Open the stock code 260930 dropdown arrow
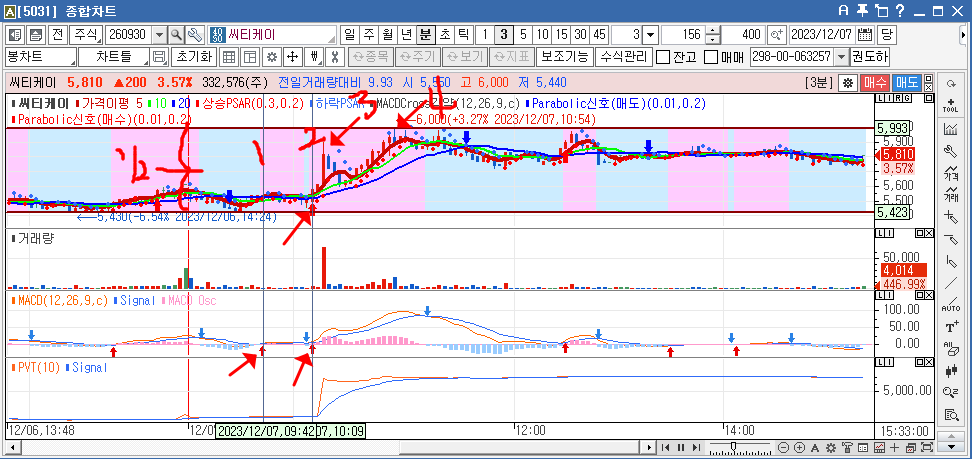This screenshot has height=459, width=972. 159,35
